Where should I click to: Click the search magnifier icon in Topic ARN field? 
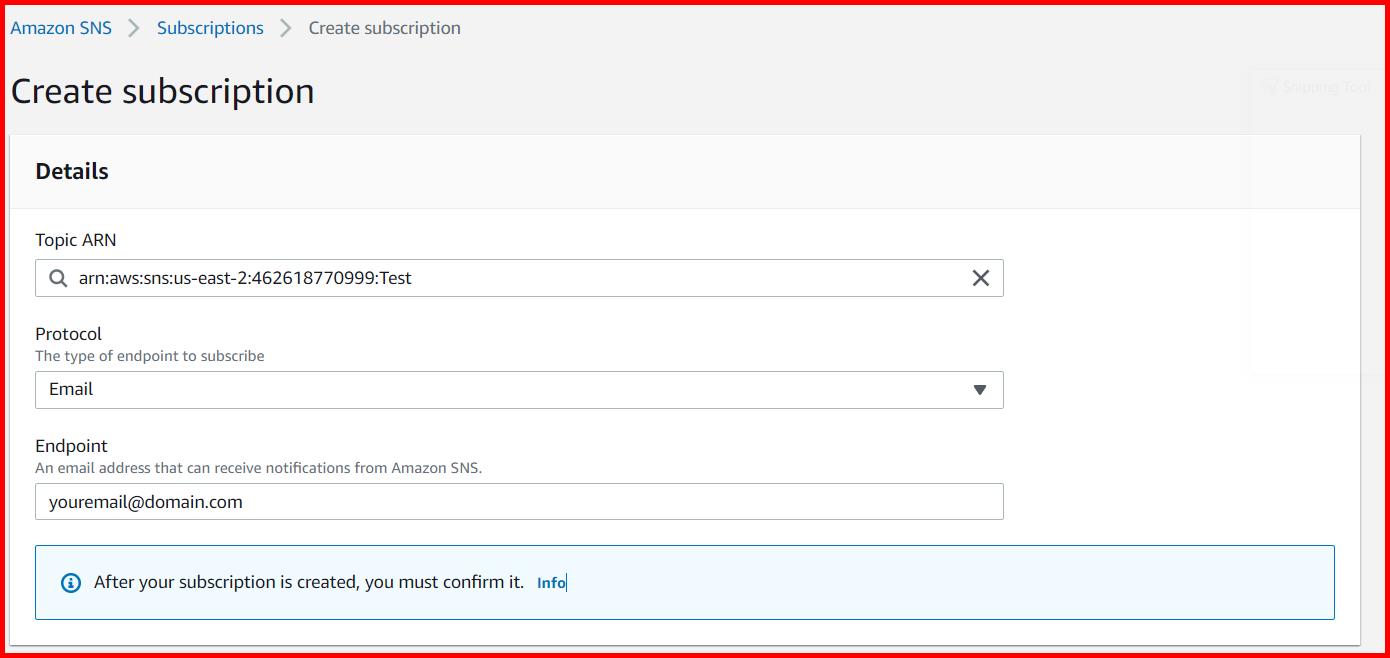click(57, 278)
